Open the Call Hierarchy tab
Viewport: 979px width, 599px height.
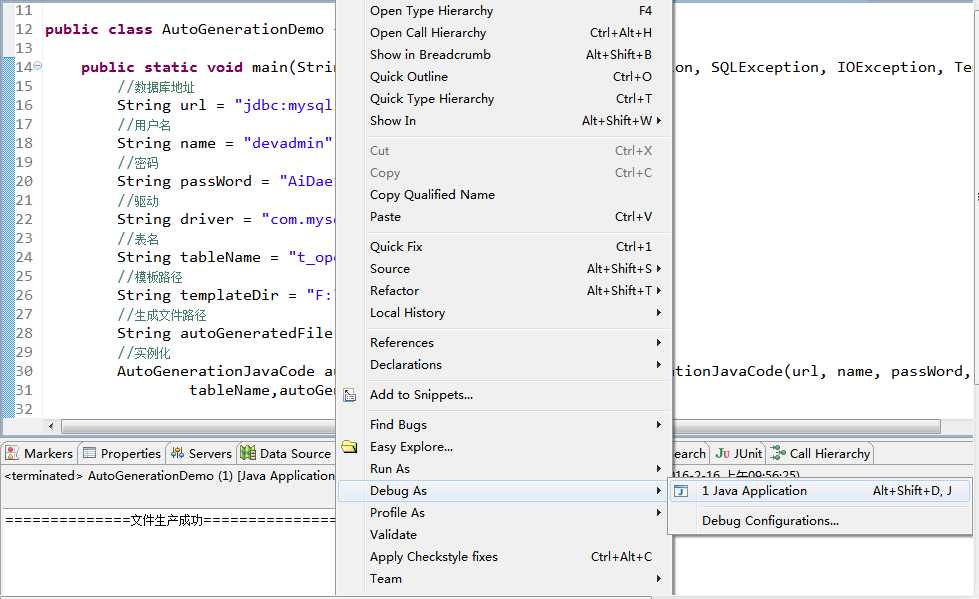point(820,453)
